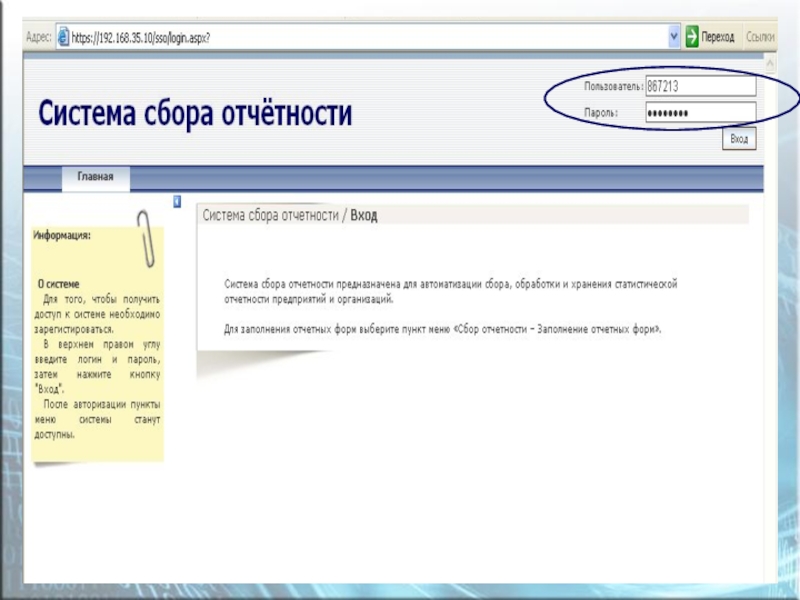Click the Пароль label
The image size is (800, 600).
pyautogui.click(x=601, y=113)
